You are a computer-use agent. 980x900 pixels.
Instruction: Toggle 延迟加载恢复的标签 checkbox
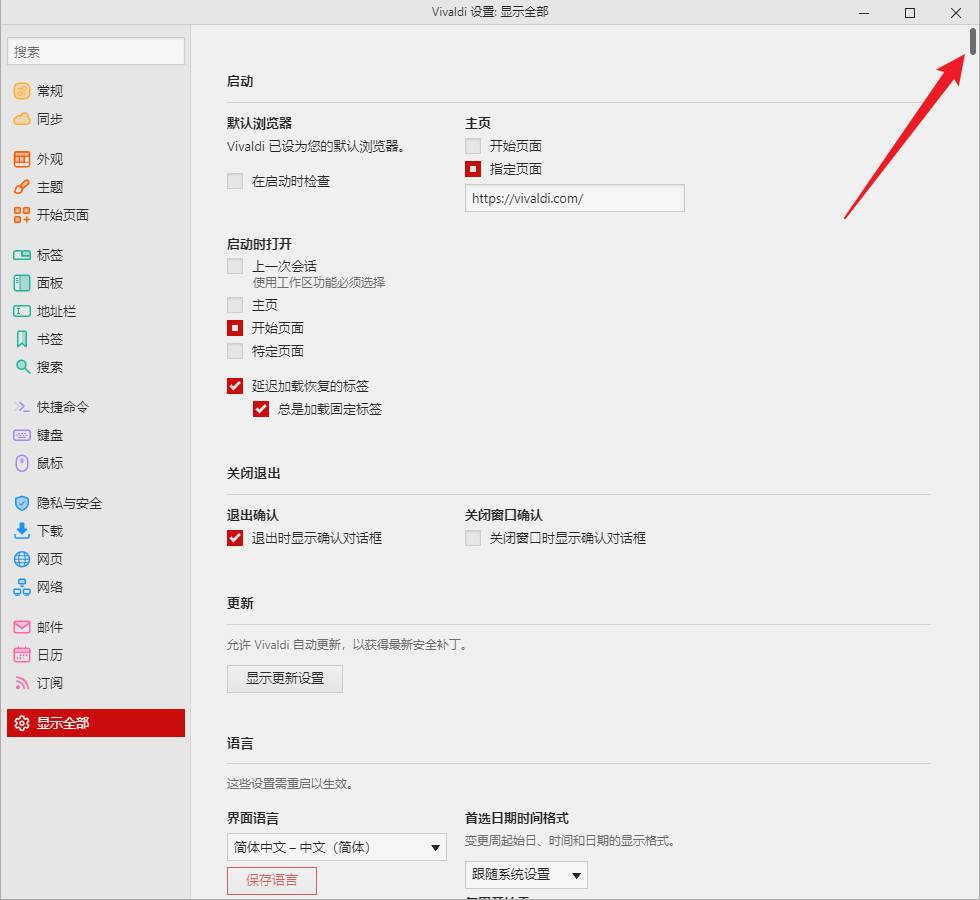coord(235,386)
